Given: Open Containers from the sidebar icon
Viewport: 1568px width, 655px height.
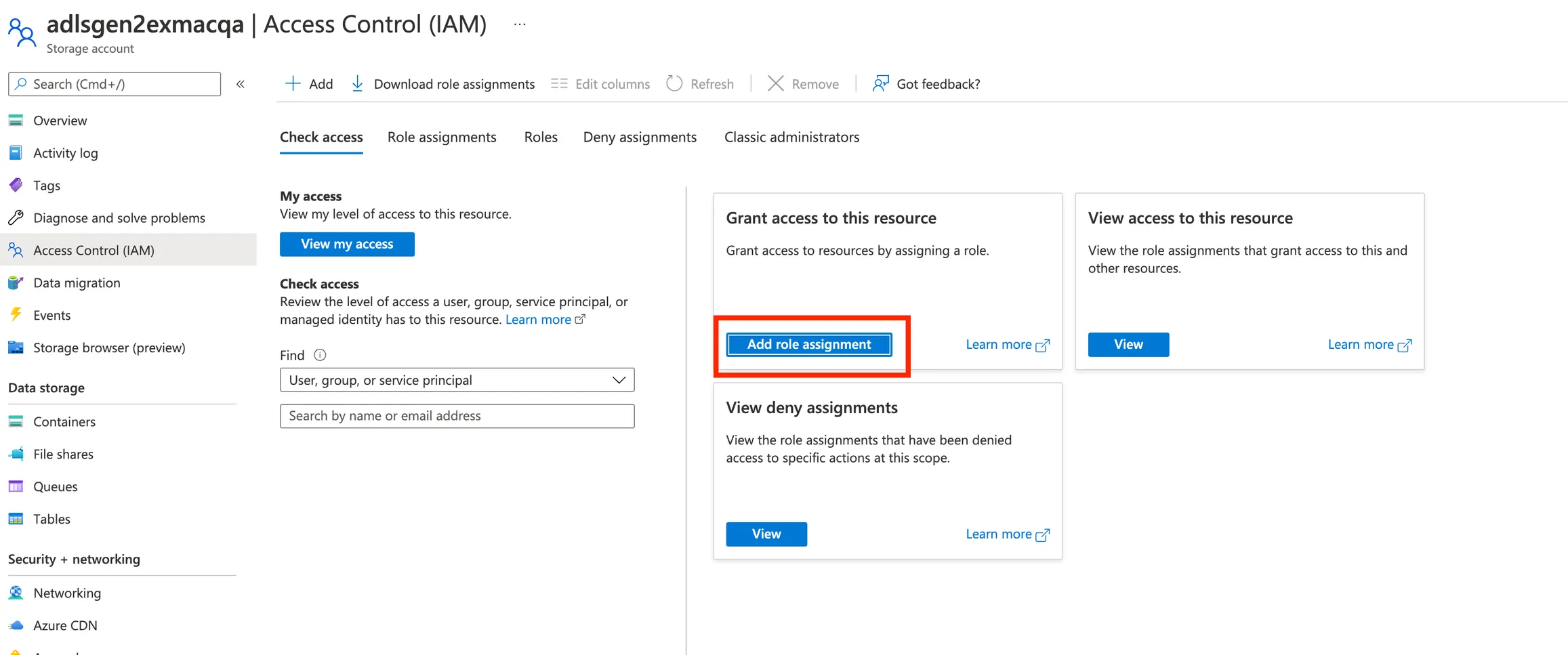Looking at the screenshot, I should 16,421.
